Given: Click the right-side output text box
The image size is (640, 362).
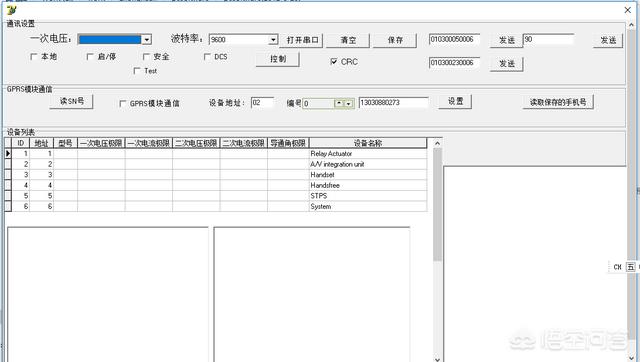Looking at the screenshot, I should coord(535,264).
